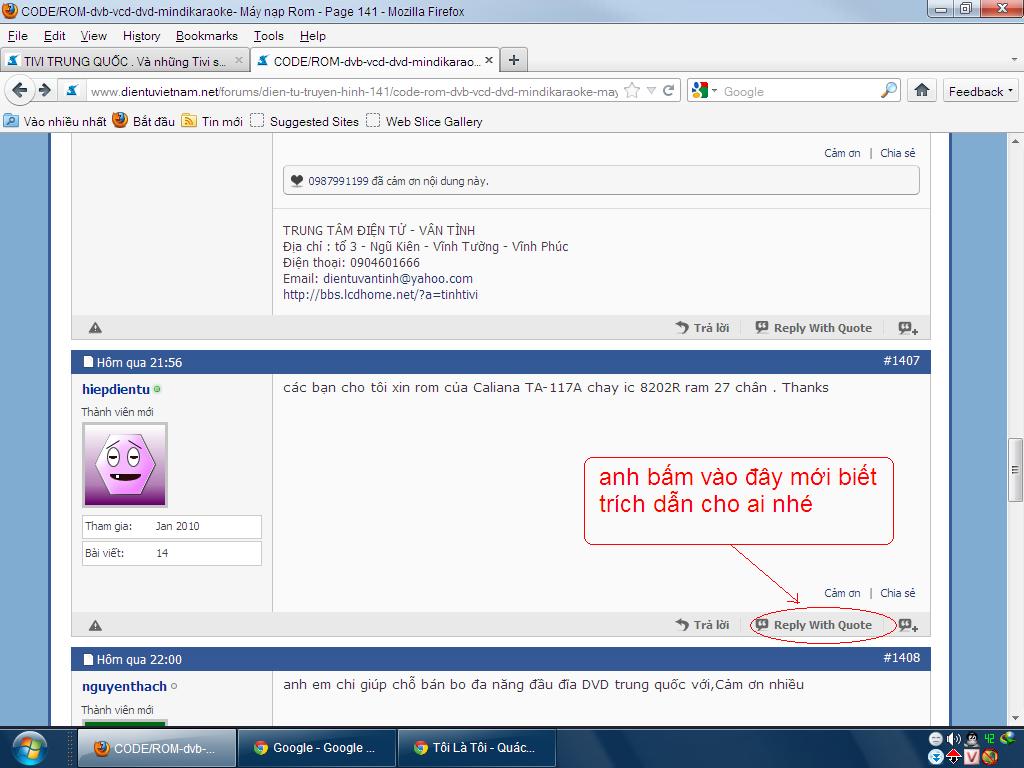The image size is (1024, 768).
Task: Click the volume speaker tray icon
Action: click(x=953, y=739)
